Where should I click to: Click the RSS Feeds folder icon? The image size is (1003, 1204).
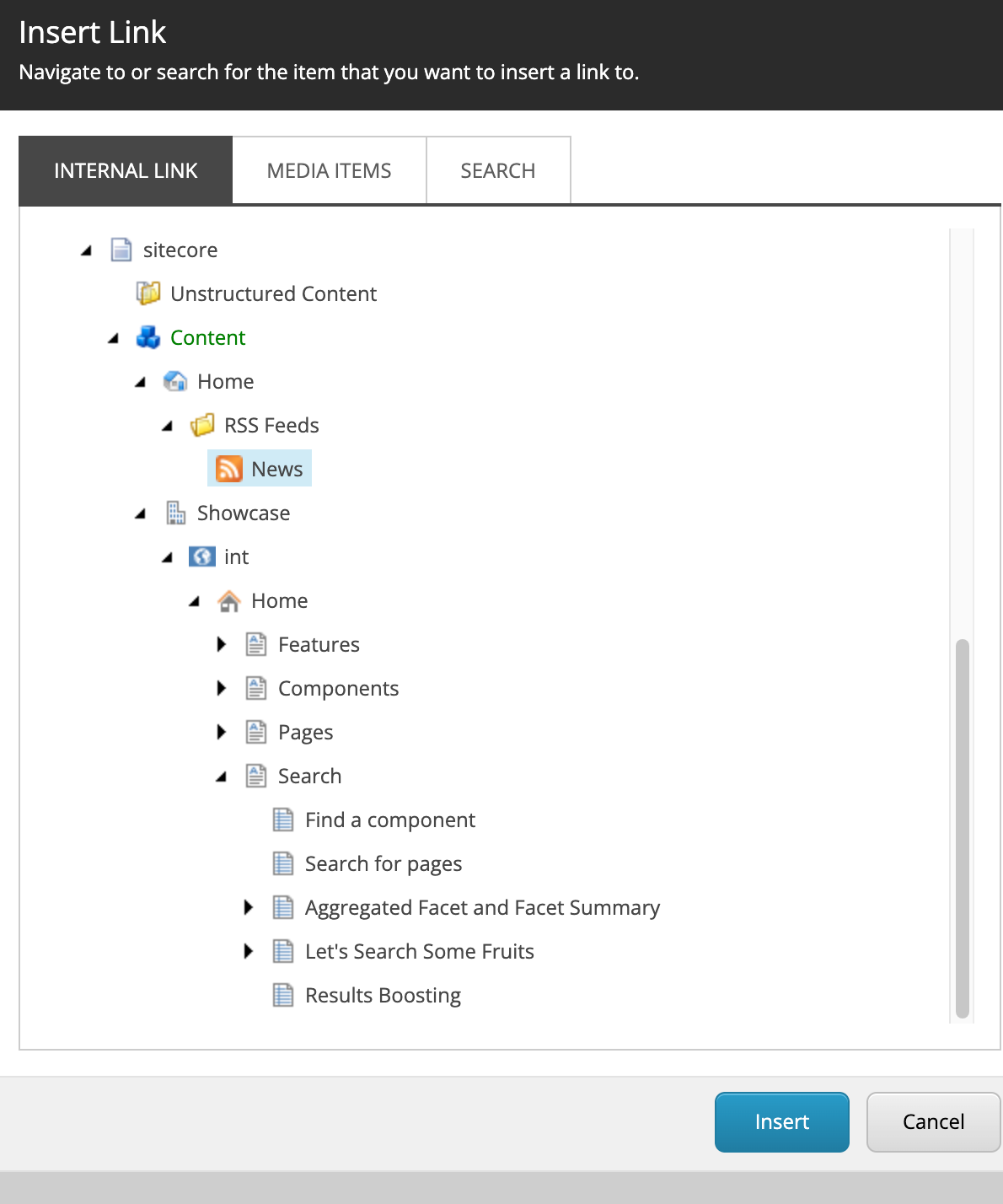pos(202,425)
